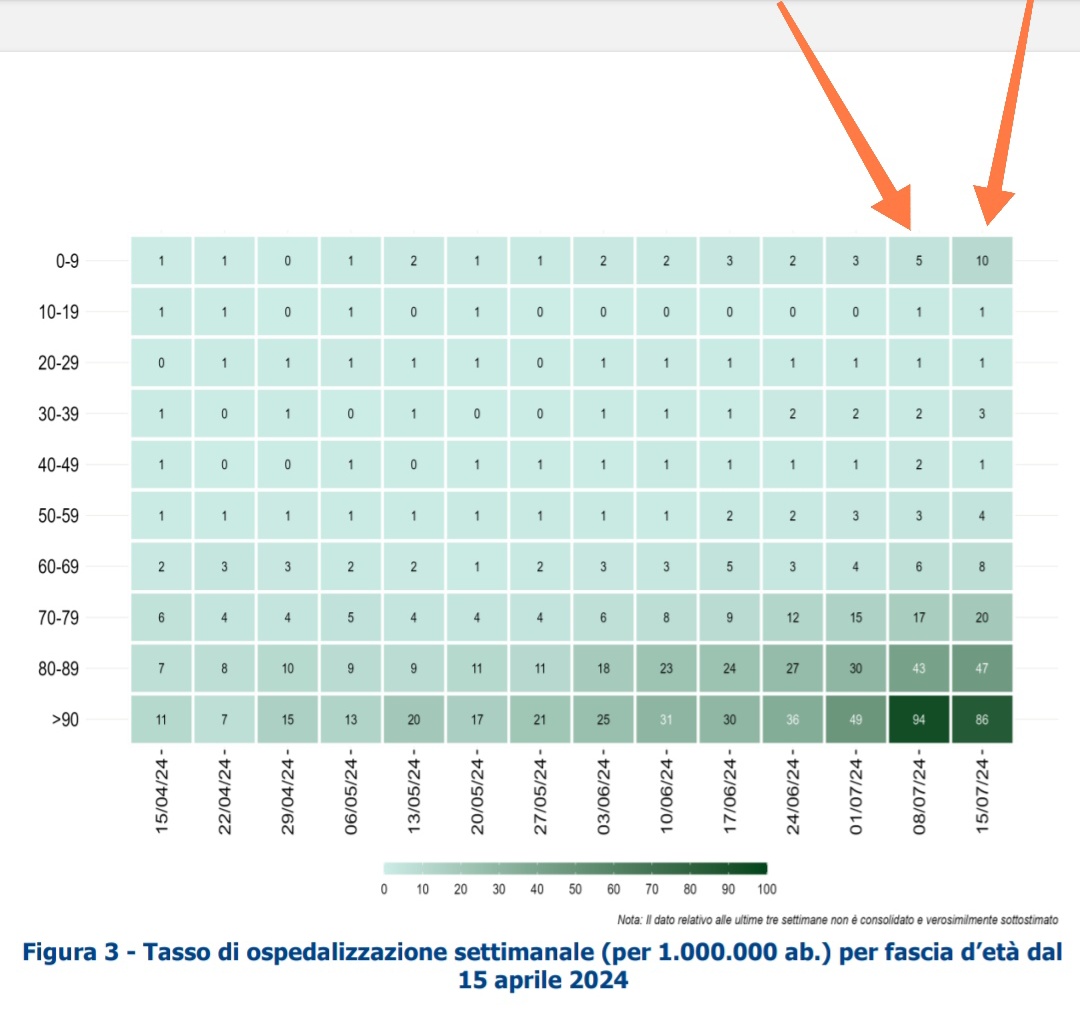Viewport: 1080px width, 1020px height.
Task: Click the legend tick label 100
Action: point(767,889)
